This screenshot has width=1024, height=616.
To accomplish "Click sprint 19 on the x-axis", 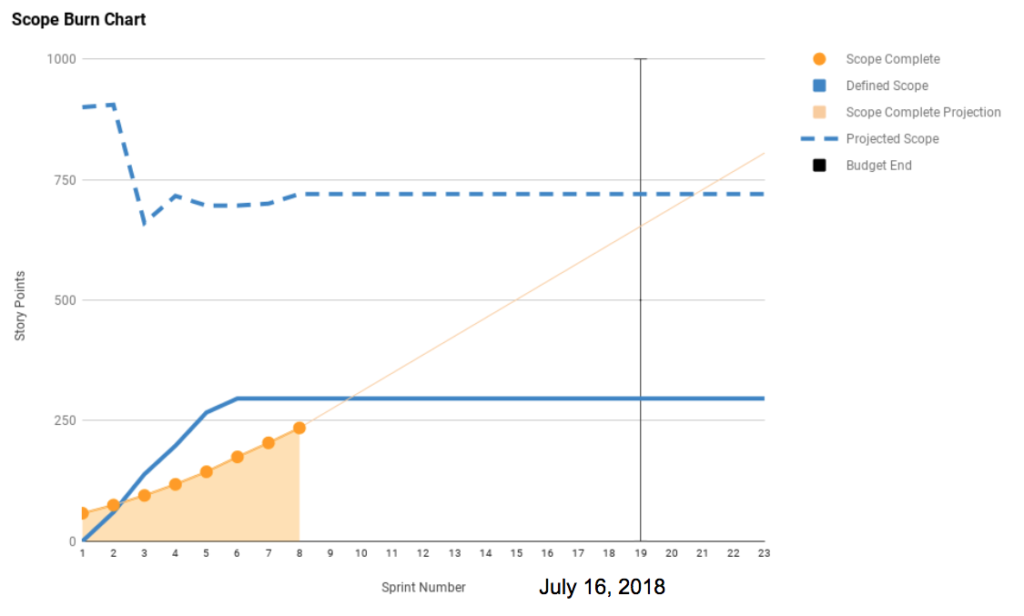I will [x=640, y=552].
